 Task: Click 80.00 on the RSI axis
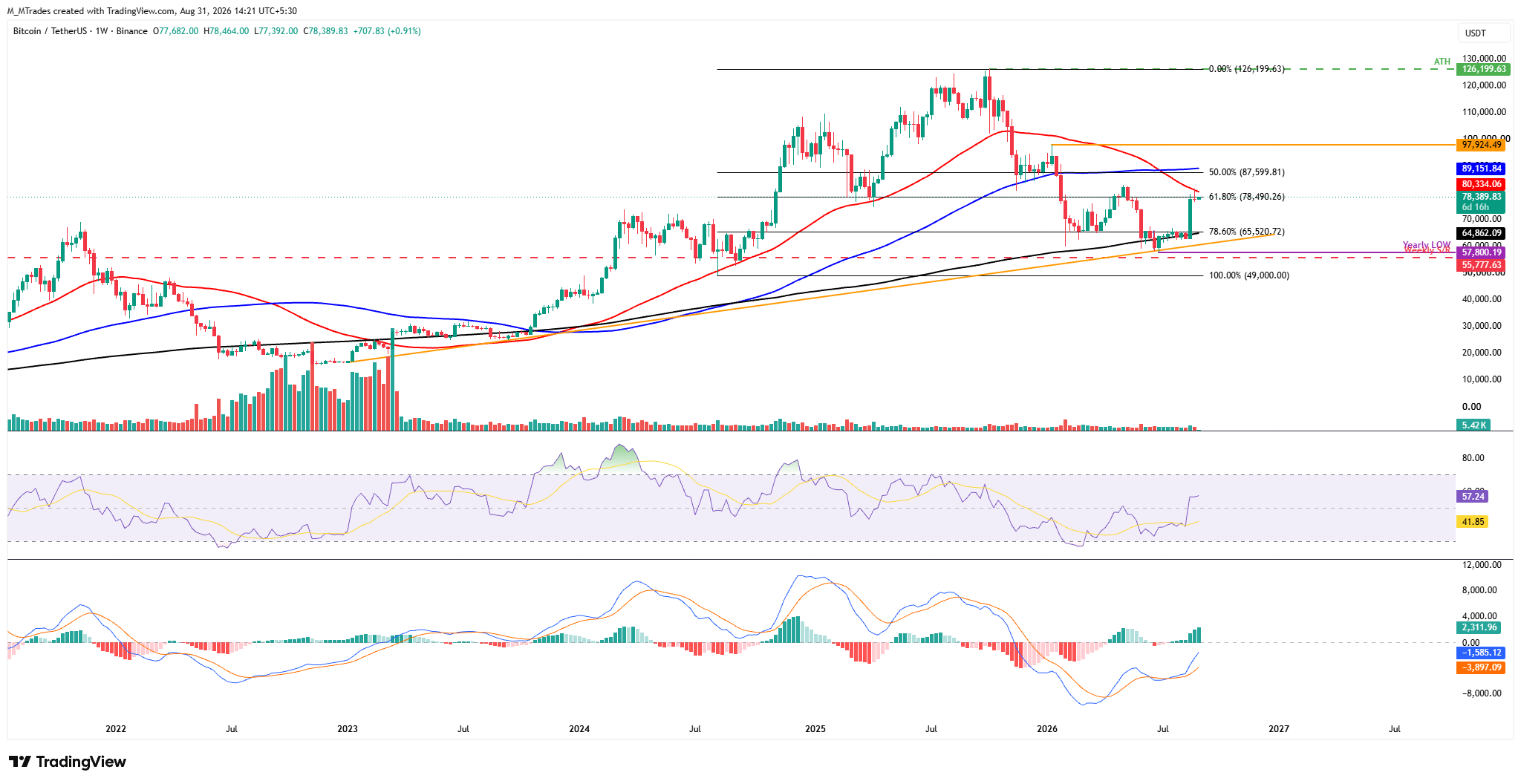[1473, 458]
